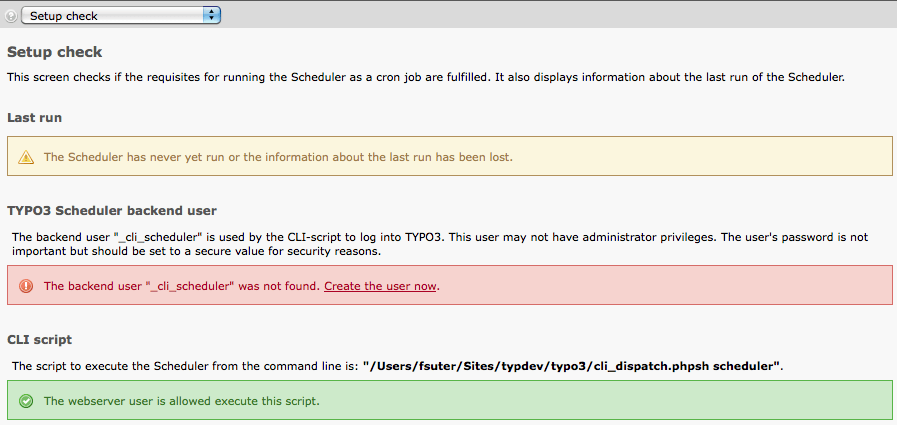Click the 'CLI script' section heading
This screenshot has width=897, height=425.
tap(39, 340)
